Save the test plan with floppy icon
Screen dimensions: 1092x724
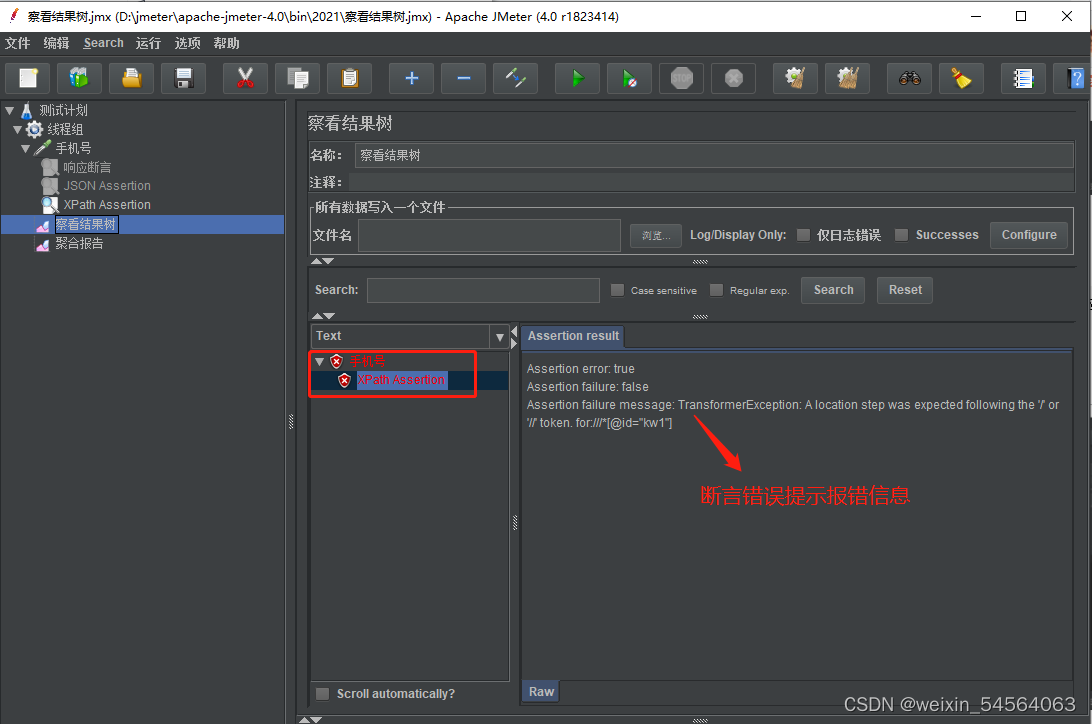[183, 78]
